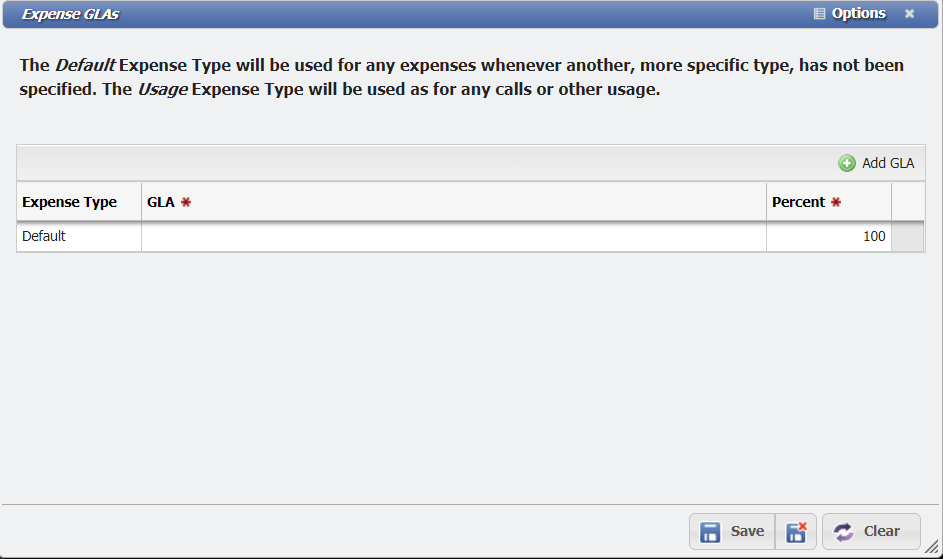Screen dimensions: 943x559
Task: Click the save-and-close icon button
Action: 796,532
